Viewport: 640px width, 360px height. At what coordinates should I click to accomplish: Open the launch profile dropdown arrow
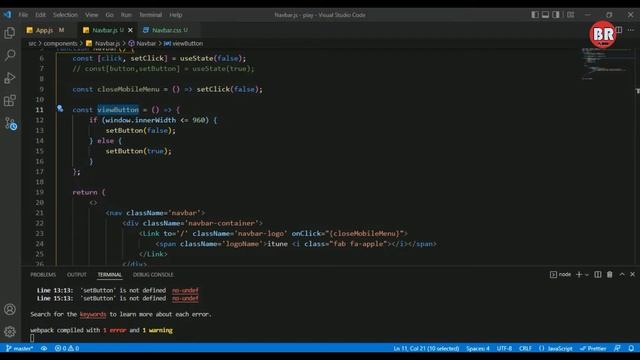(587, 274)
